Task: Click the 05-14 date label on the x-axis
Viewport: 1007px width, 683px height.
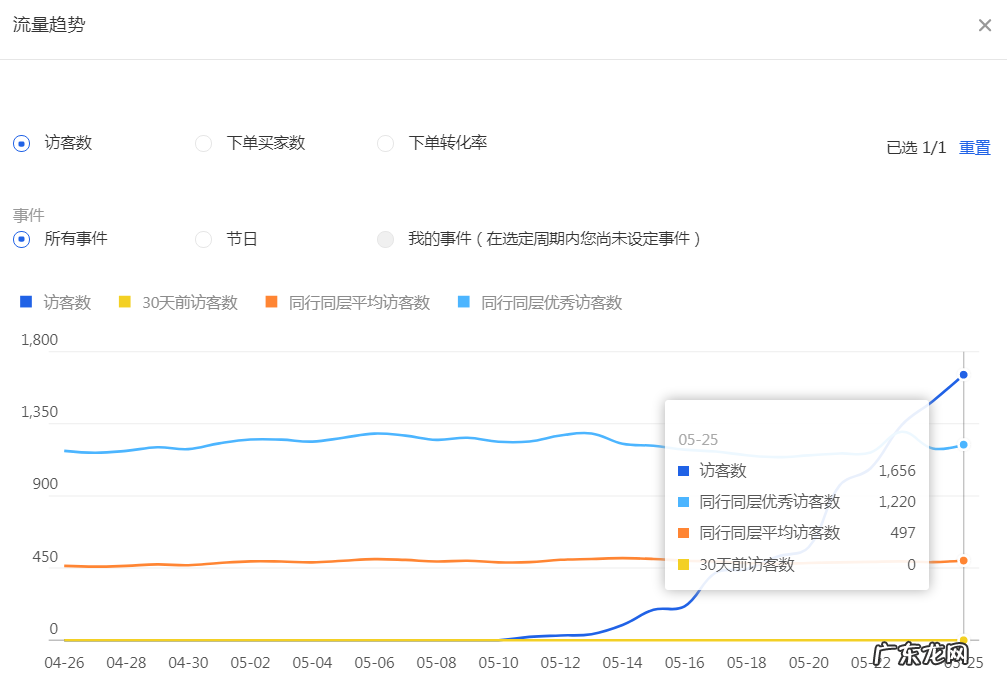Action: click(622, 662)
